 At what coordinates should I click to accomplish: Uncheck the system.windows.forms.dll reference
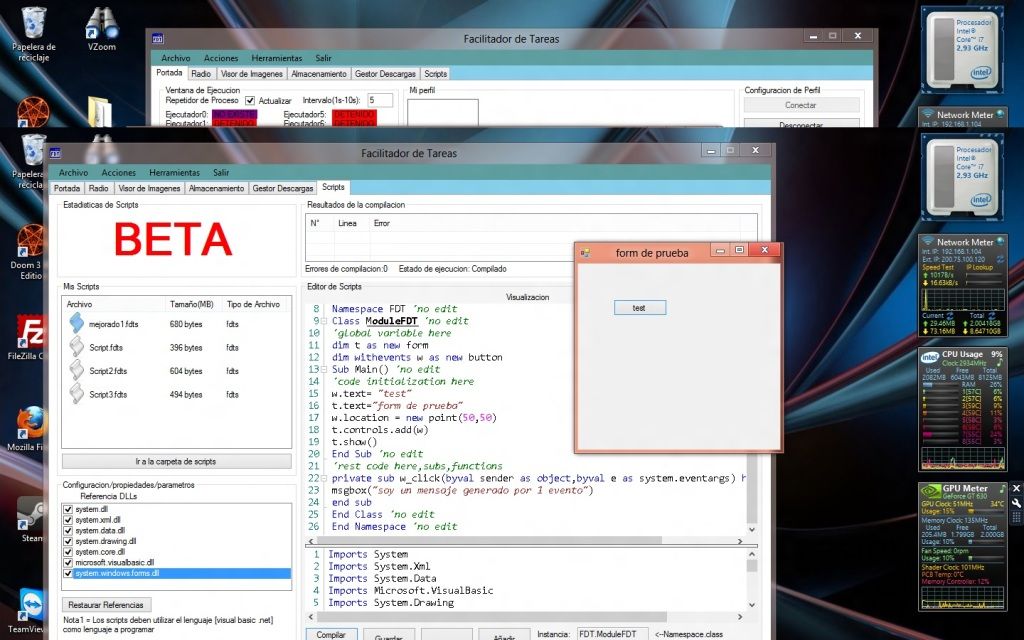68,573
